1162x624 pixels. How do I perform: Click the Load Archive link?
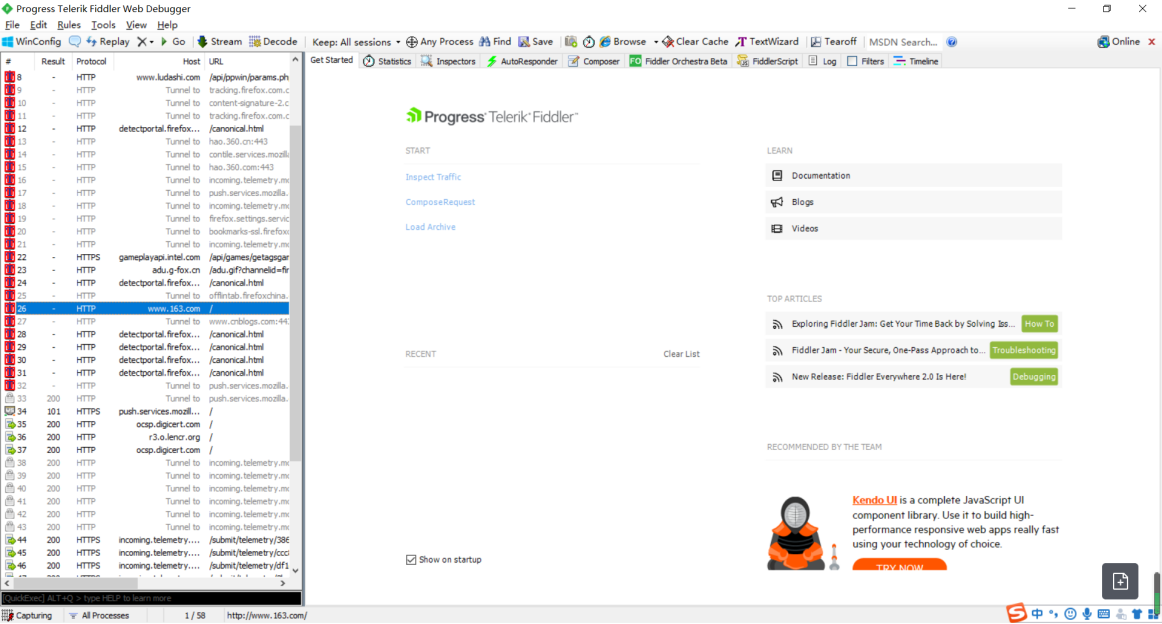(431, 228)
